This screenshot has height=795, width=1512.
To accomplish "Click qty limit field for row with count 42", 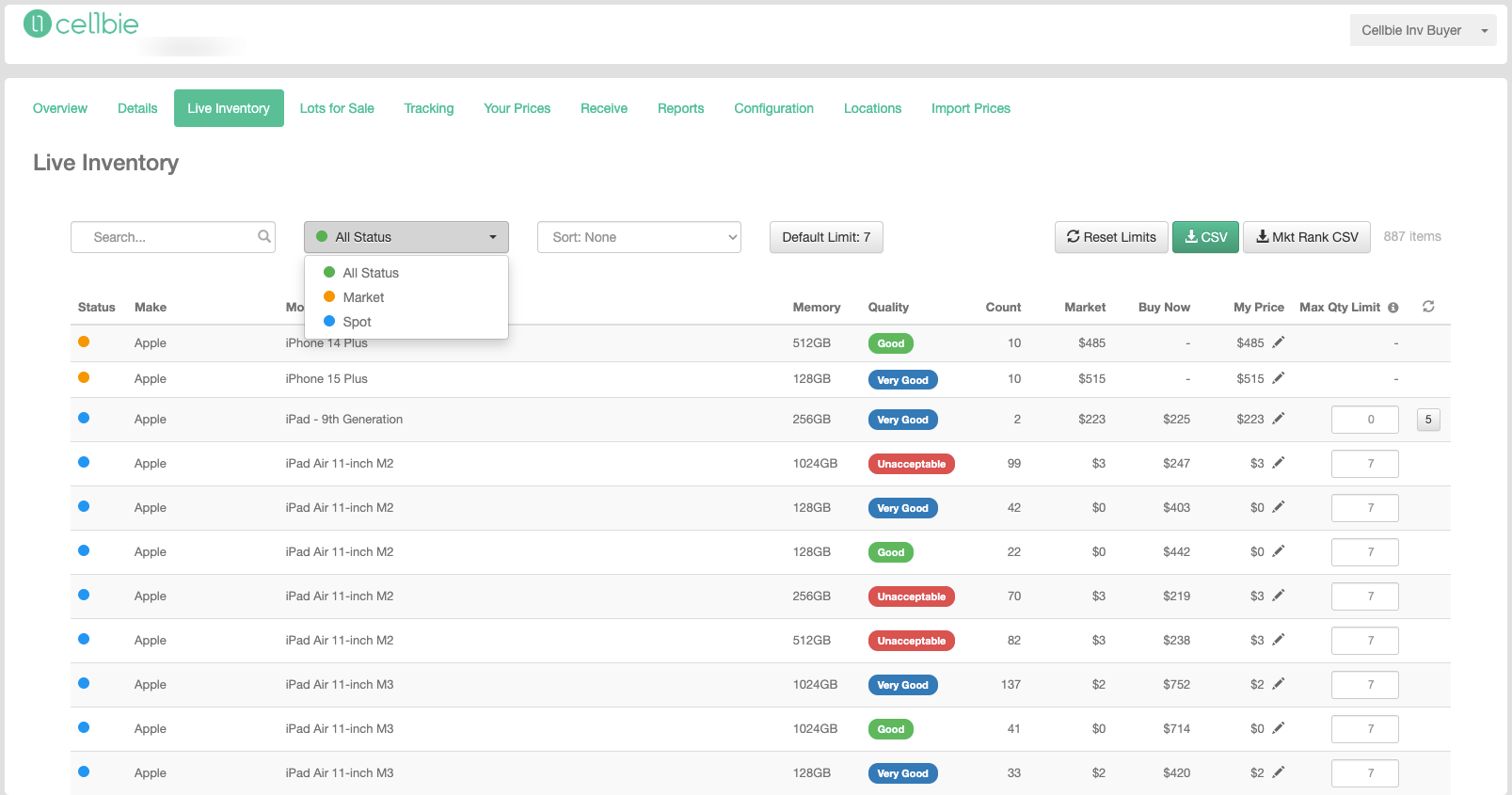I will 1365,508.
